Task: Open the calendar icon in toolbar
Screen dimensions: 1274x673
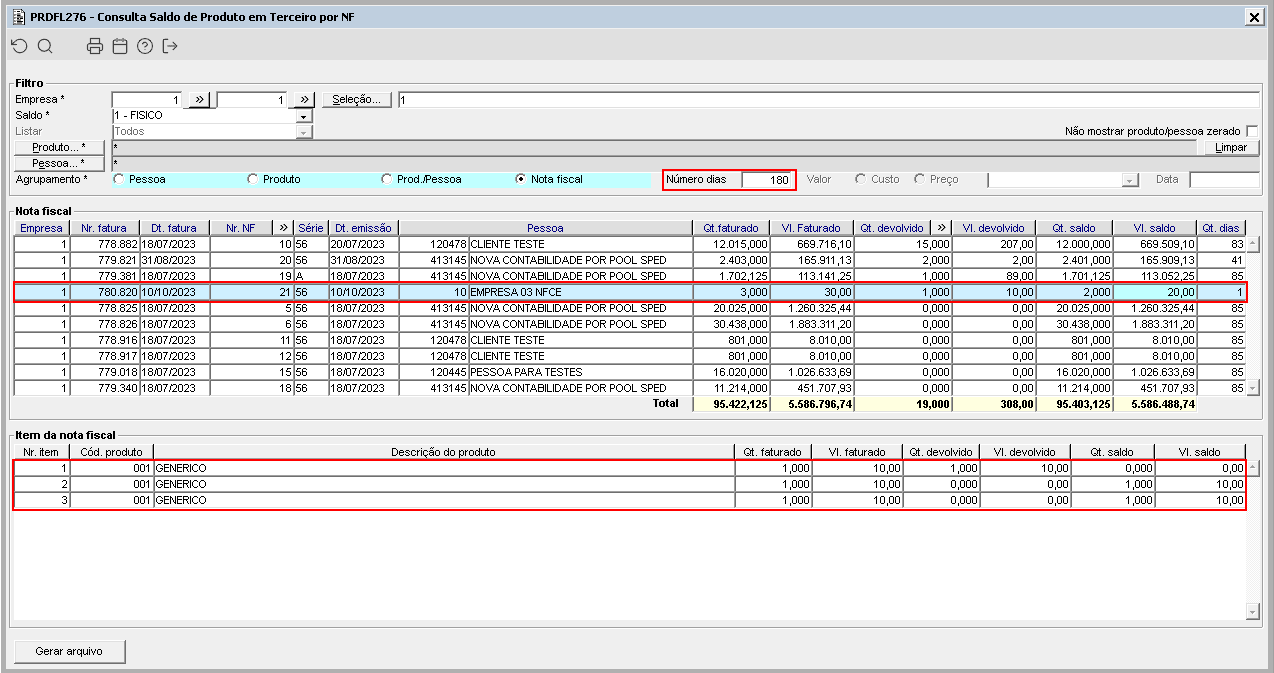Action: (x=120, y=46)
